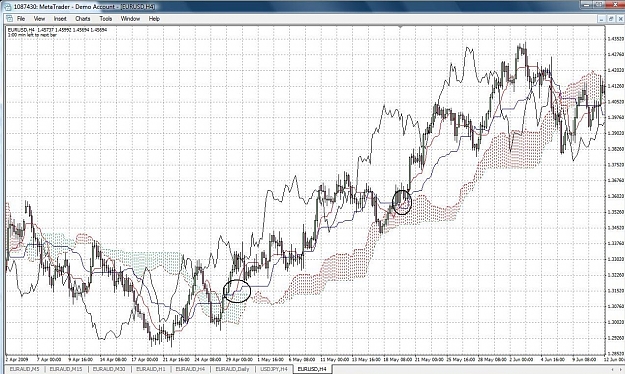Click the 1.30020 price scale label
Image resolution: width=625 pixels, height=374 pixels.
616,322
